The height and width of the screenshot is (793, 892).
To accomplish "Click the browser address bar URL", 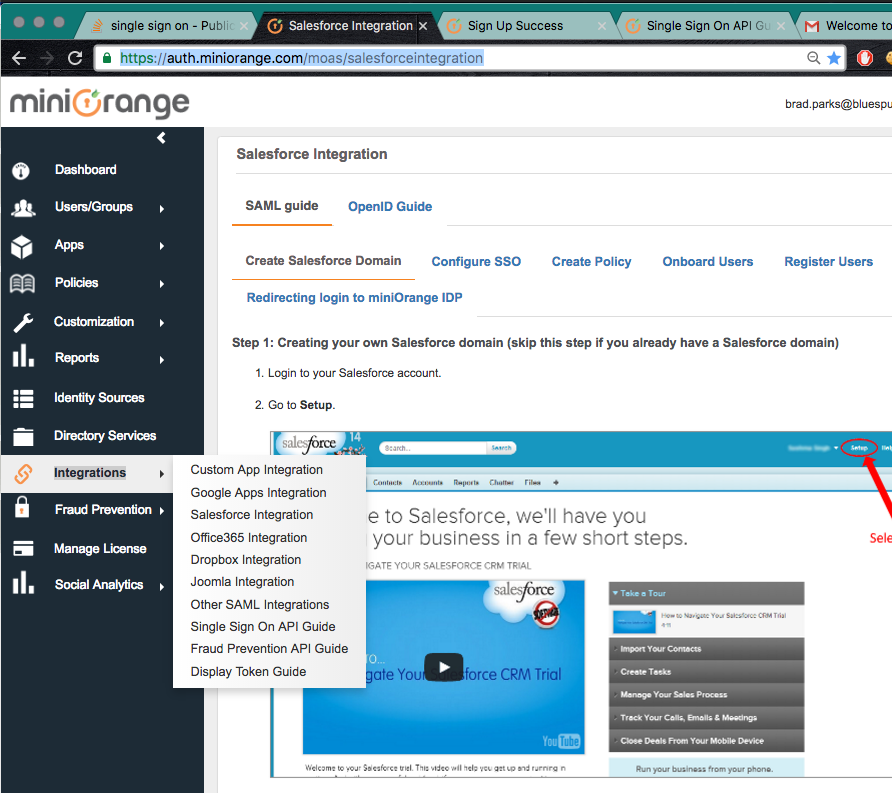I will tap(302, 58).
